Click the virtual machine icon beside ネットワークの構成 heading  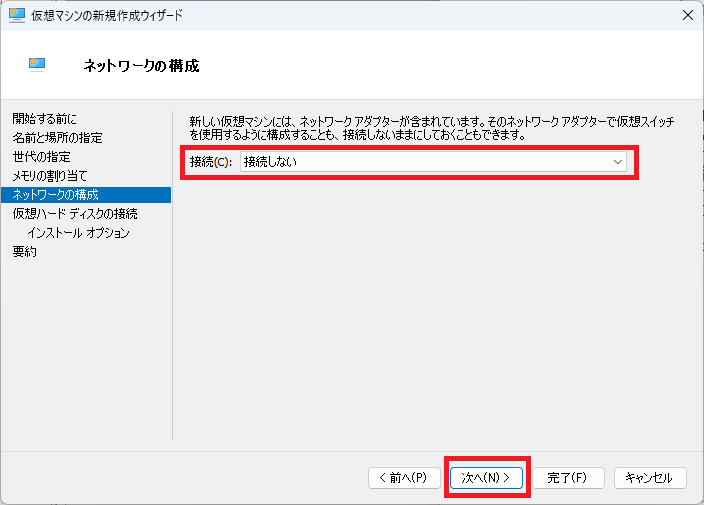[x=37, y=65]
